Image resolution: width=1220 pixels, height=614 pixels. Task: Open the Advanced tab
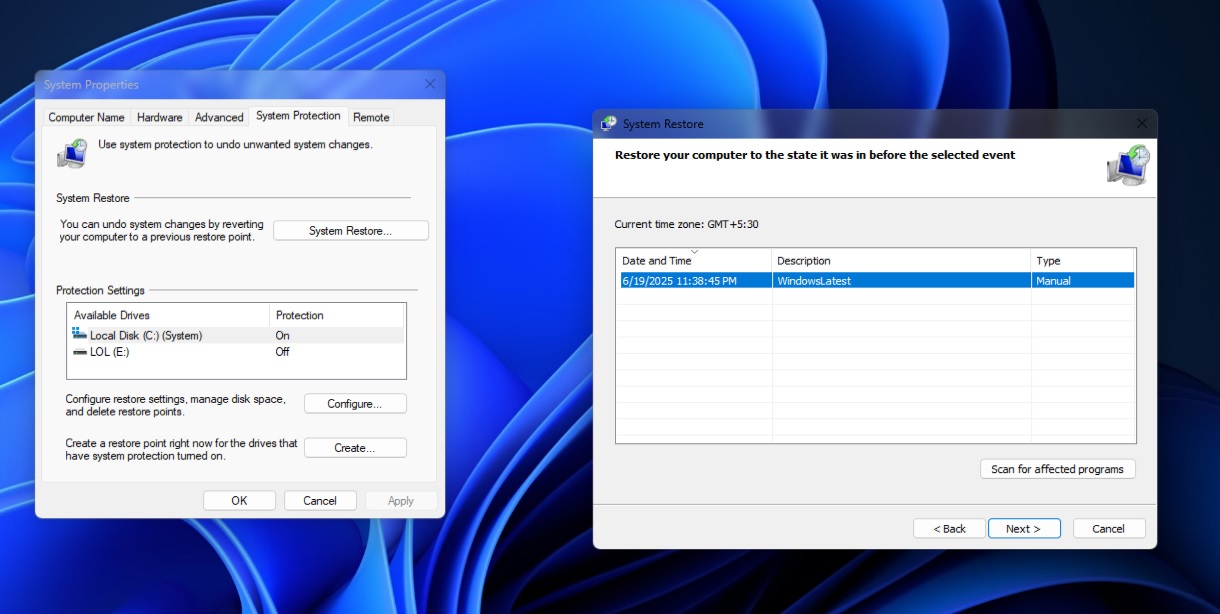coord(218,117)
